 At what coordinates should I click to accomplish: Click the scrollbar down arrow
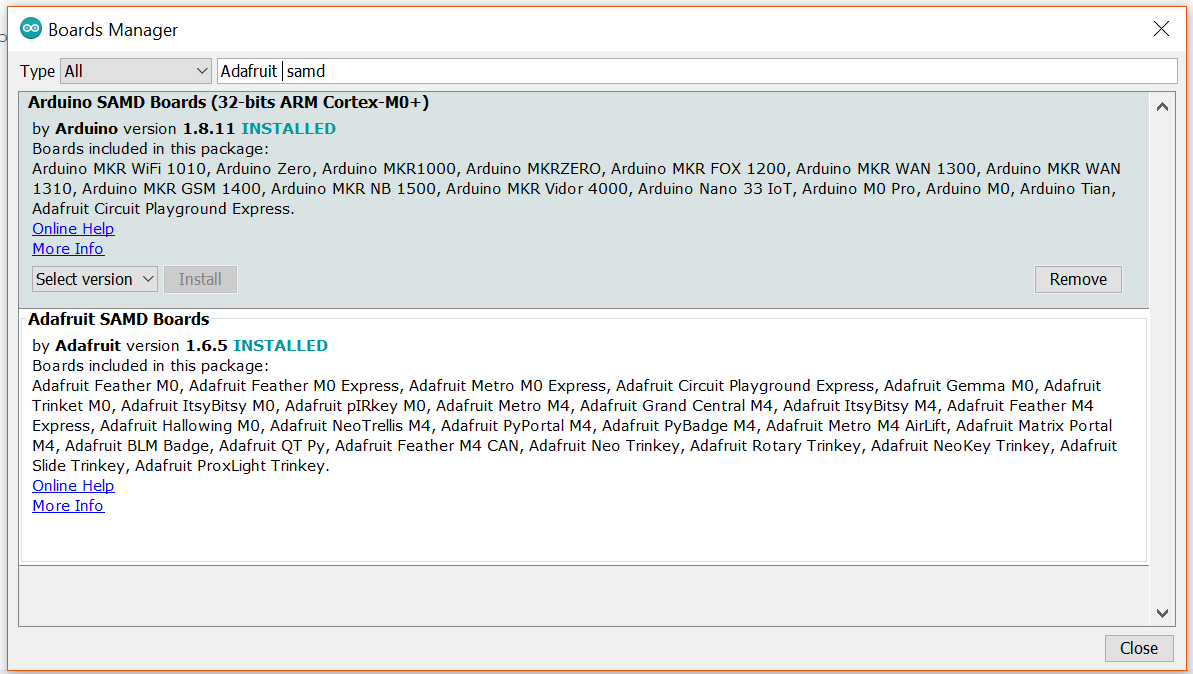point(1162,613)
